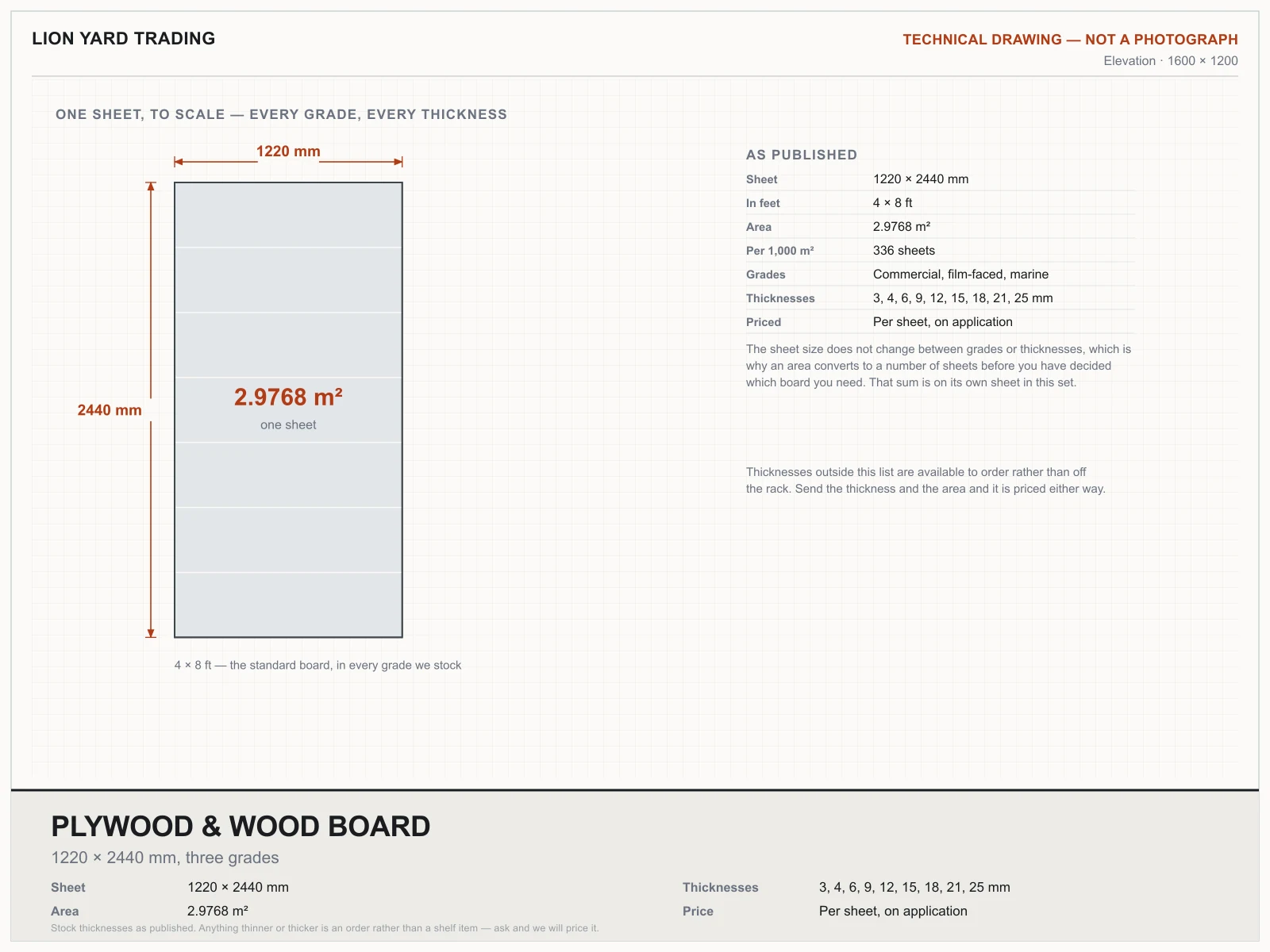Click the LION YARD TRADING header
This screenshot has width=1270, height=952.
point(123,39)
